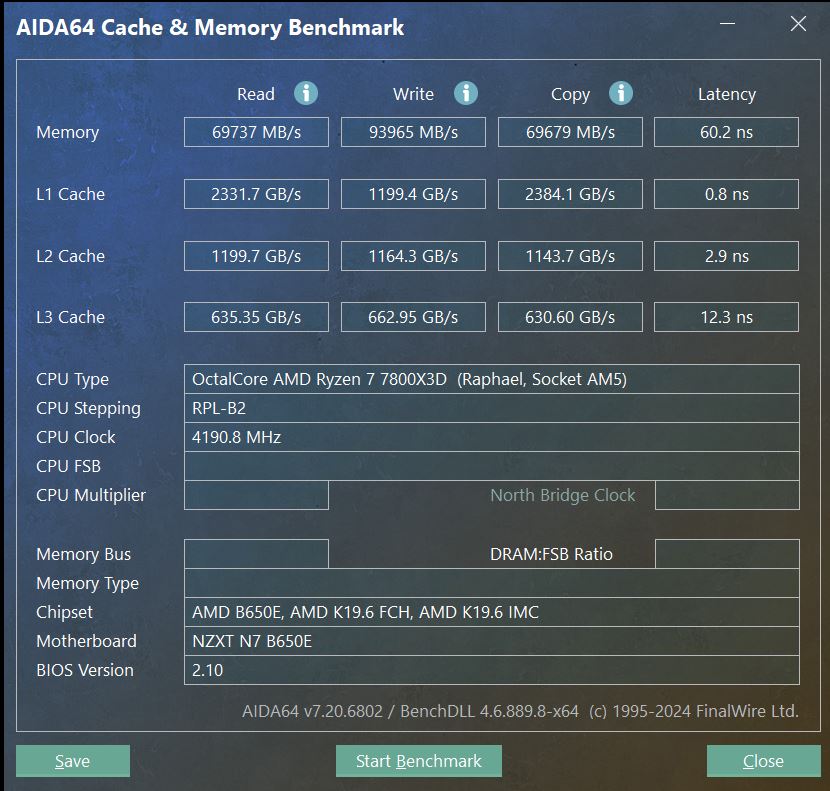Click L3 Cache write 662.95 GB/s
Viewport: 830px width, 791px height.
pos(413,317)
